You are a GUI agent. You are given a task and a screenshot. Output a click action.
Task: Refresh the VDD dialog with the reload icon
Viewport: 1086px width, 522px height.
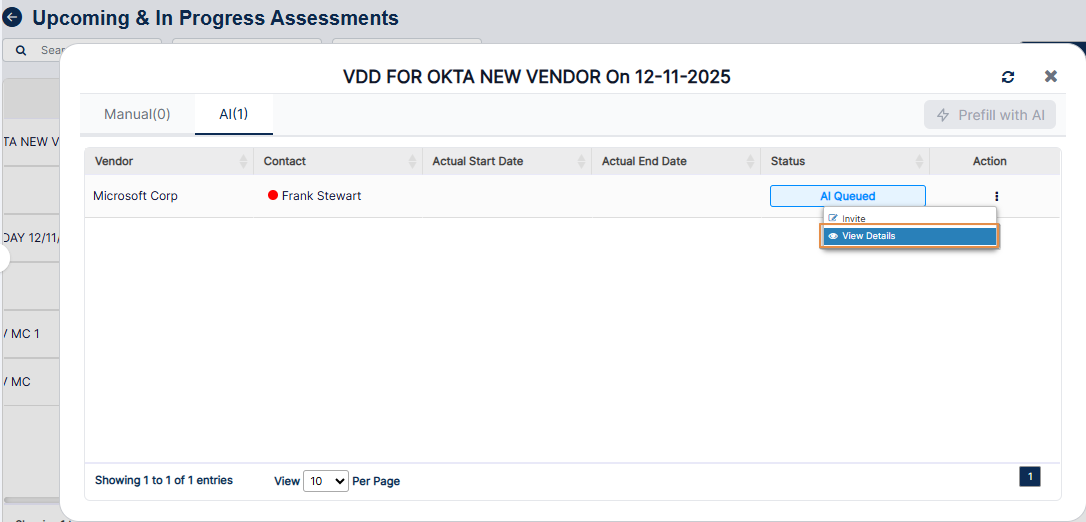coord(1008,77)
